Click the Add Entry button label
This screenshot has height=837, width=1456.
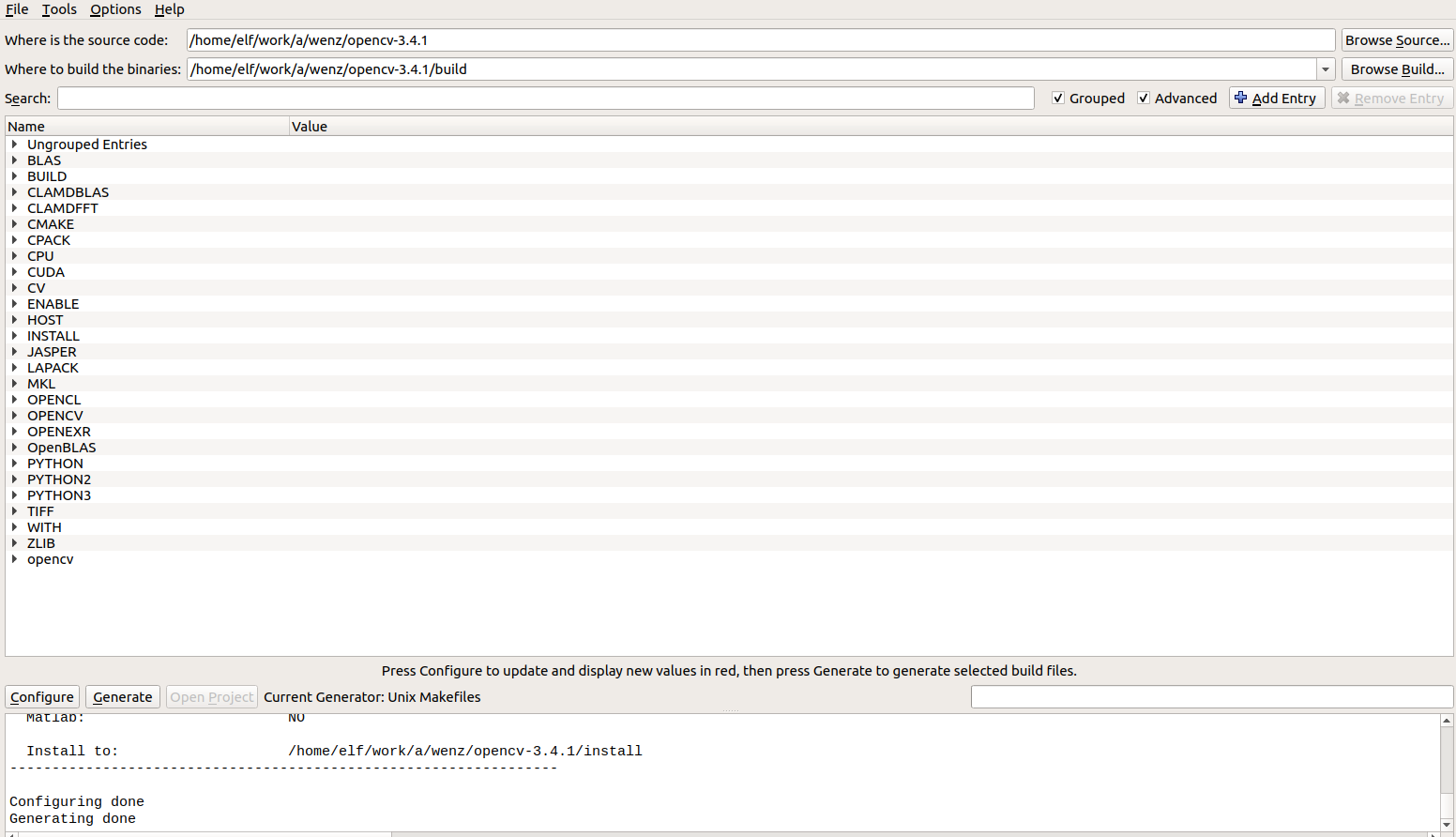1284,99
